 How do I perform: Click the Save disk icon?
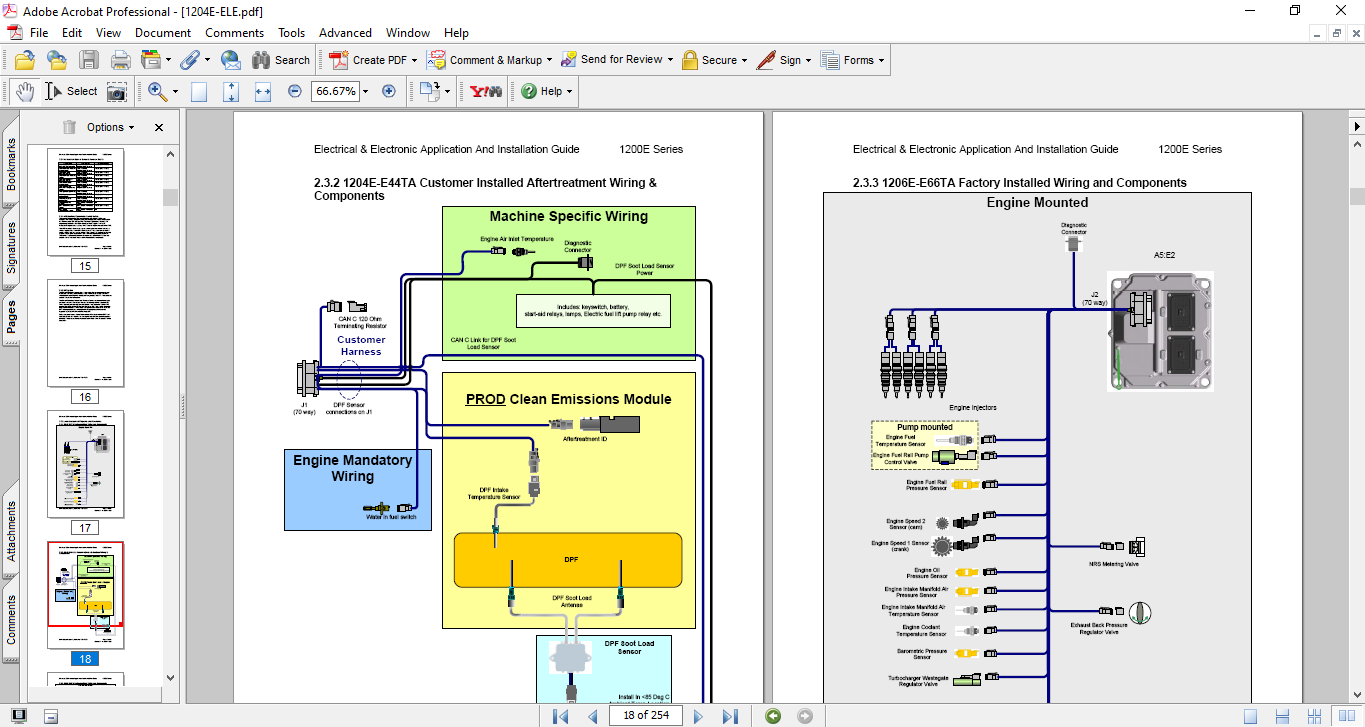[x=89, y=60]
